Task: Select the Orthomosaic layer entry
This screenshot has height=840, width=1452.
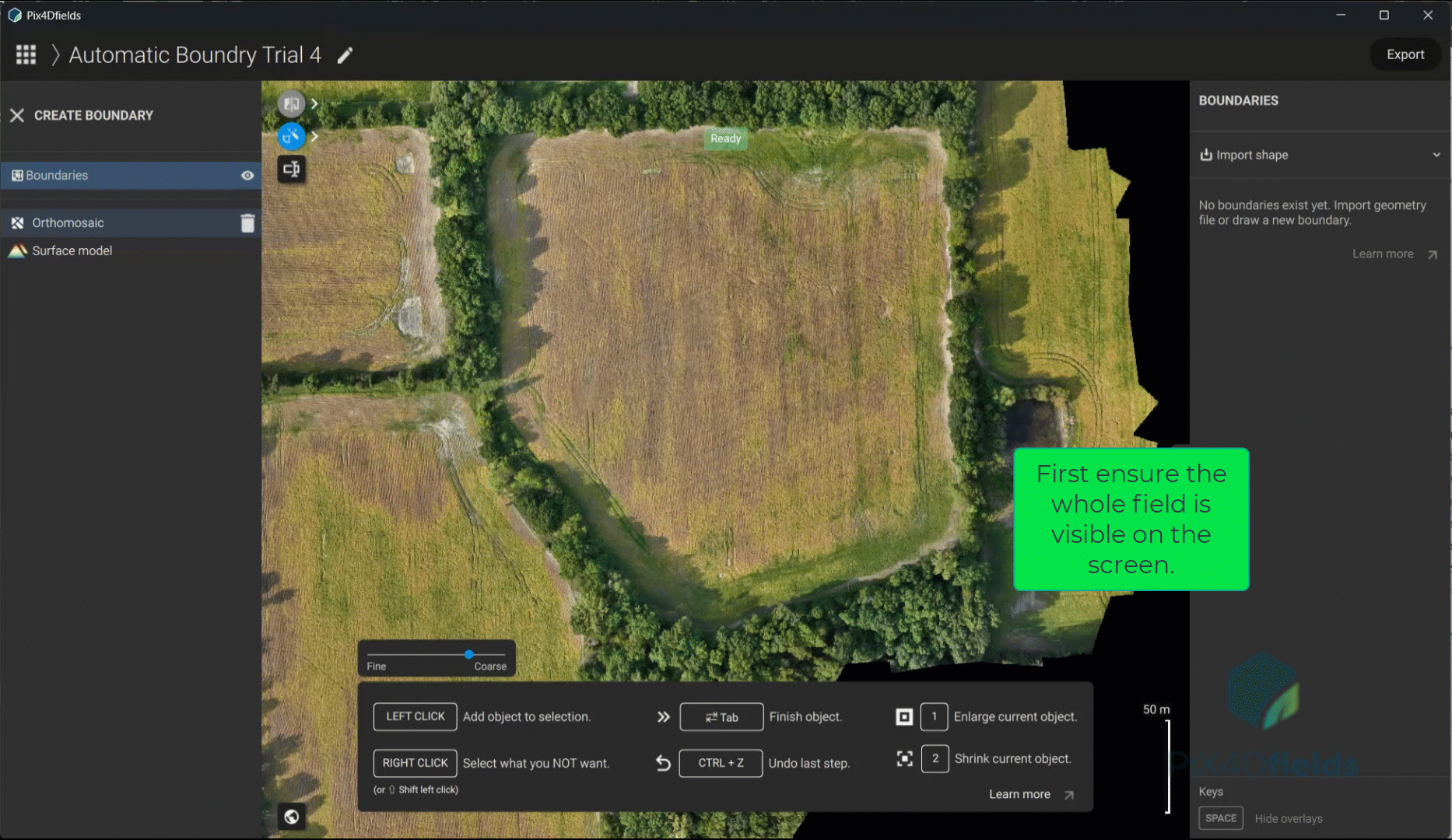Action: click(93, 222)
